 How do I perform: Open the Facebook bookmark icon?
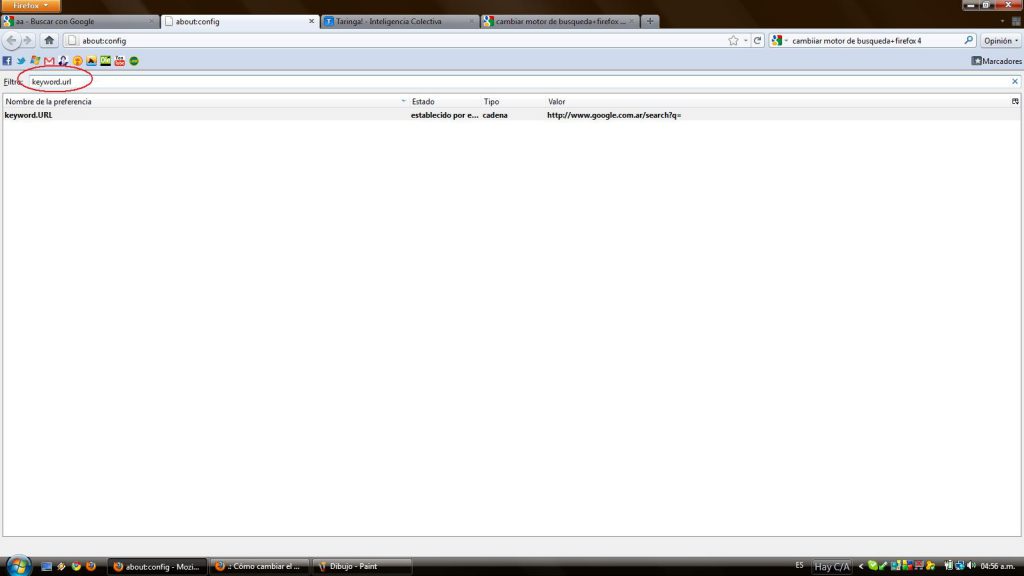click(7, 61)
